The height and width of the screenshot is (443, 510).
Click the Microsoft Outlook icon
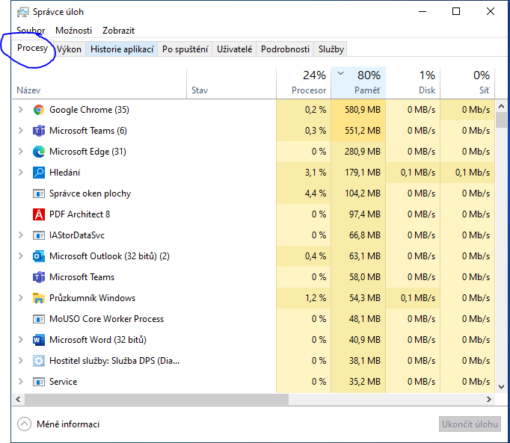point(39,256)
